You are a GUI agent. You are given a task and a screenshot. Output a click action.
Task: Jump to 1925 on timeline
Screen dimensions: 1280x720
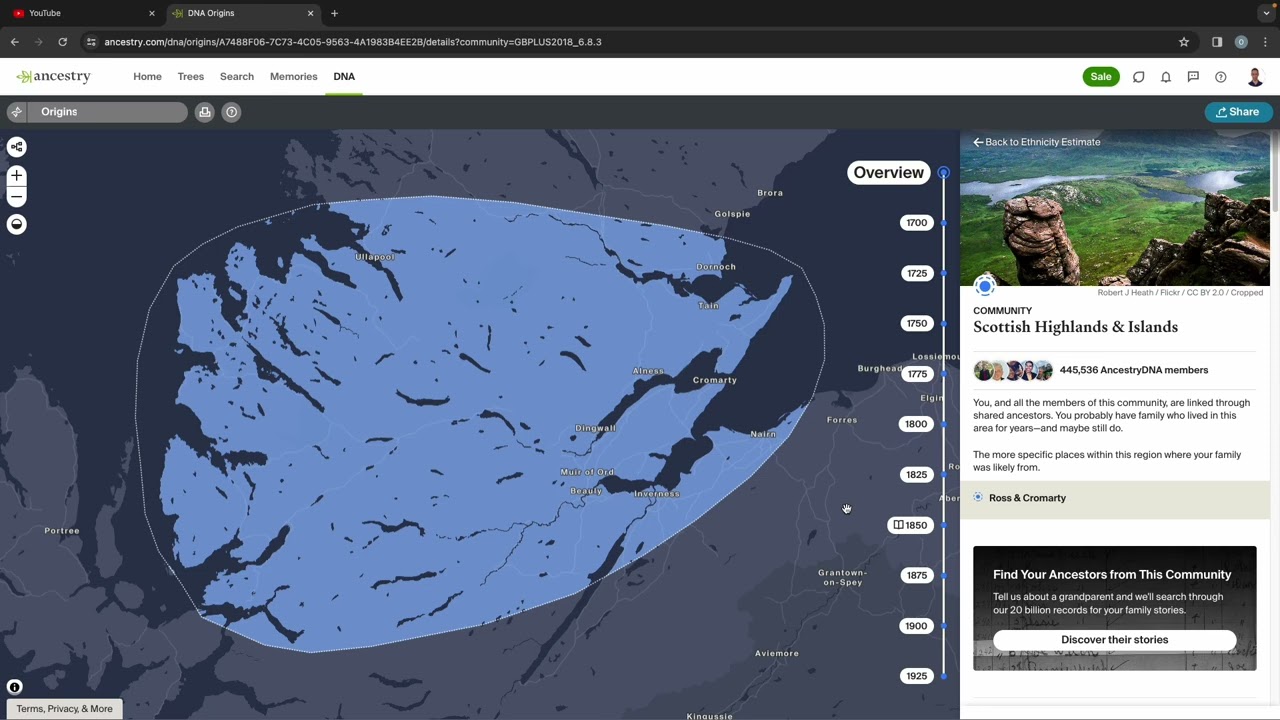pos(916,676)
